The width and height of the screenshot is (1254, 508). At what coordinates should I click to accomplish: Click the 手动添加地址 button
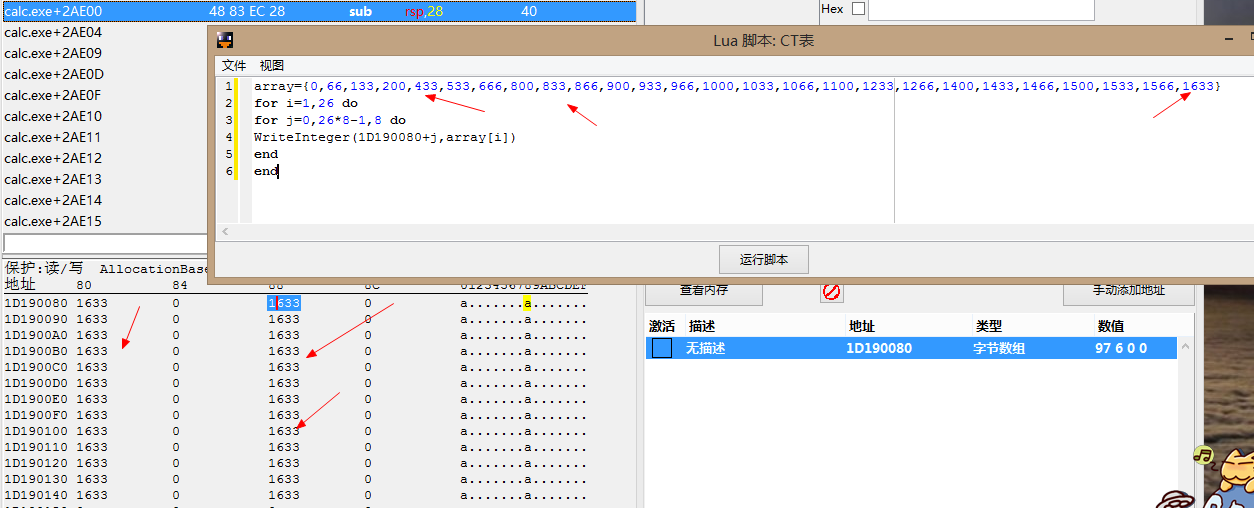pyautogui.click(x=1129, y=290)
